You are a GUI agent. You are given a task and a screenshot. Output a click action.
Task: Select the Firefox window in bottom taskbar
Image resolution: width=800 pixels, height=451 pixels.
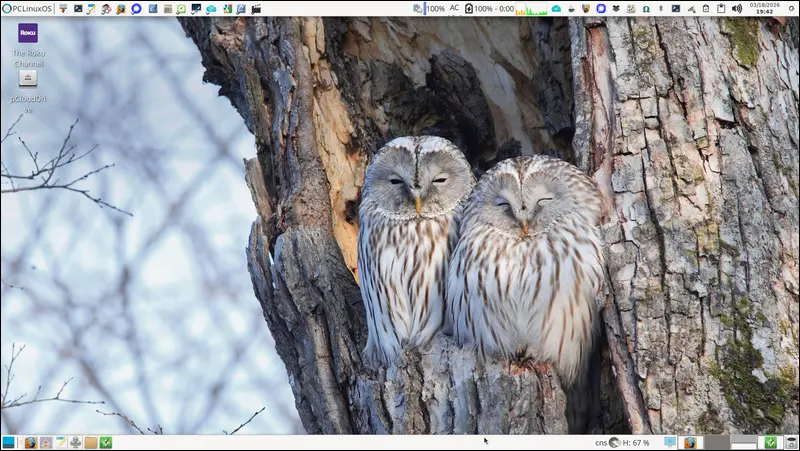point(690,442)
